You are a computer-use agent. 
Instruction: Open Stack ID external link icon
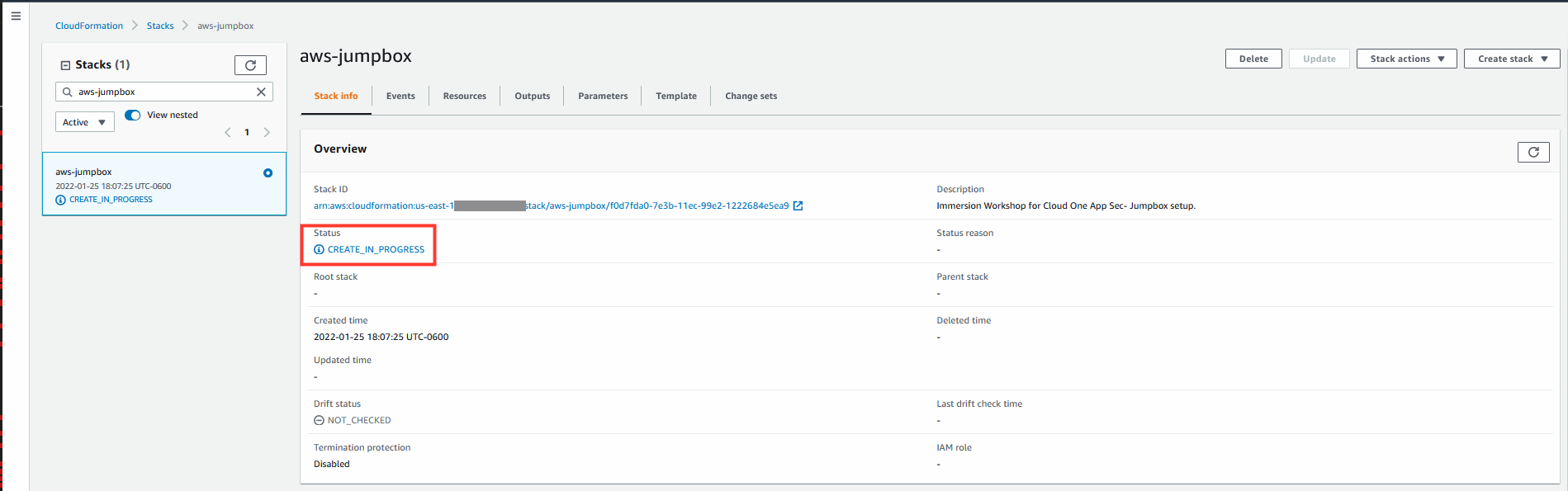[x=798, y=206]
